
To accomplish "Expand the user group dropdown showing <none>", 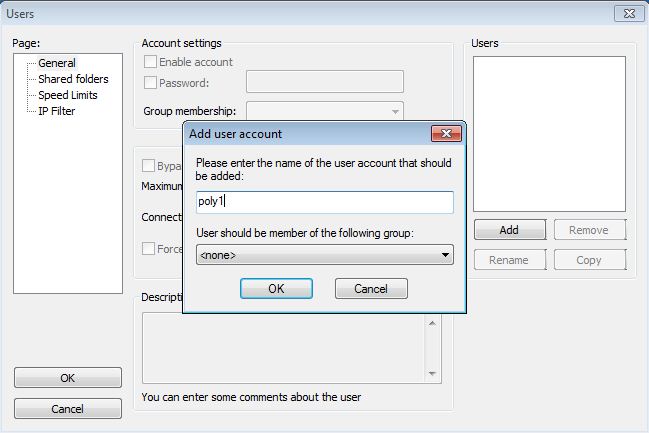I will pyautogui.click(x=325, y=255).
